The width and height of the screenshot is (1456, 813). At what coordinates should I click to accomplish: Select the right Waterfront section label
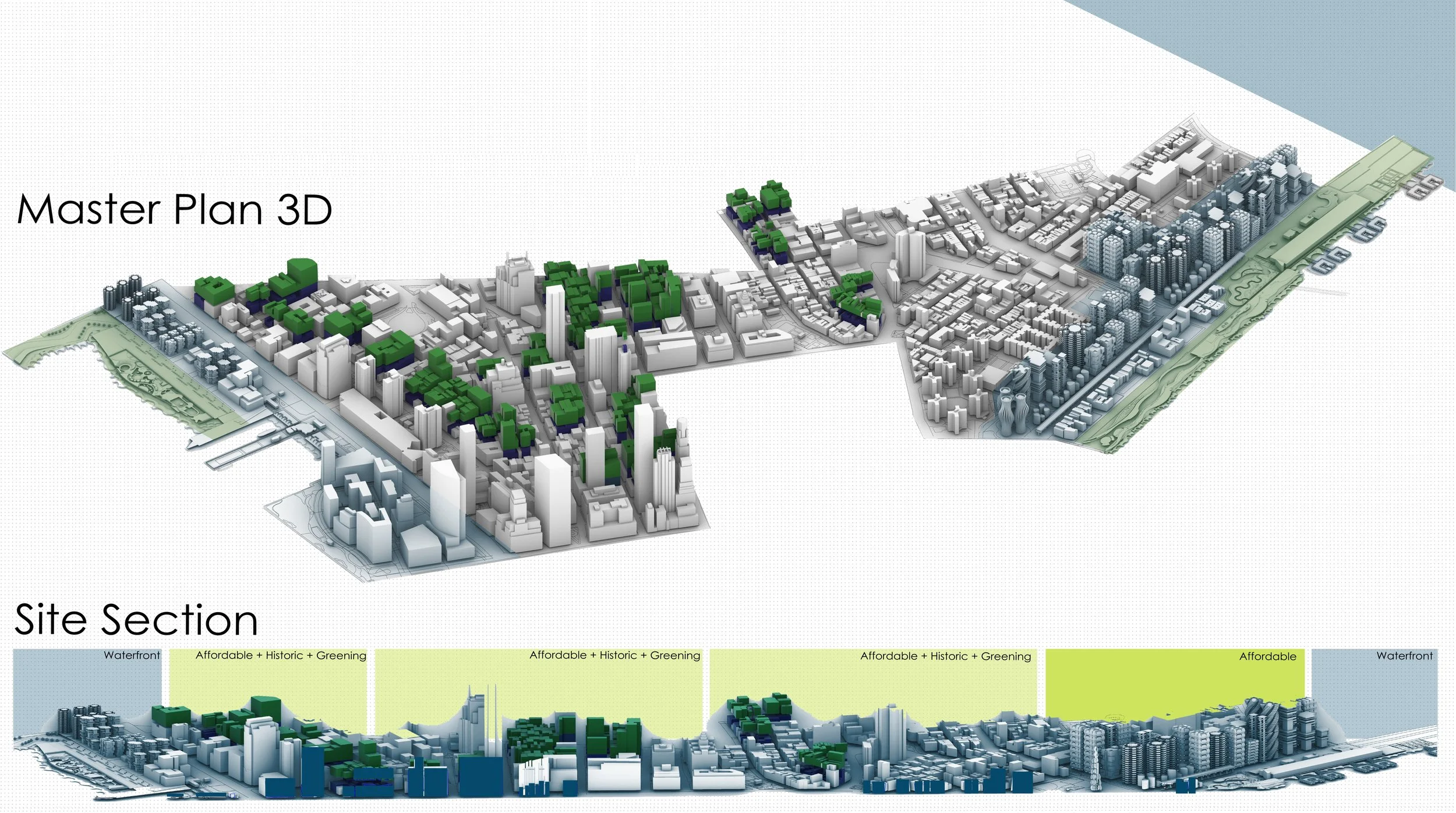click(x=1404, y=656)
